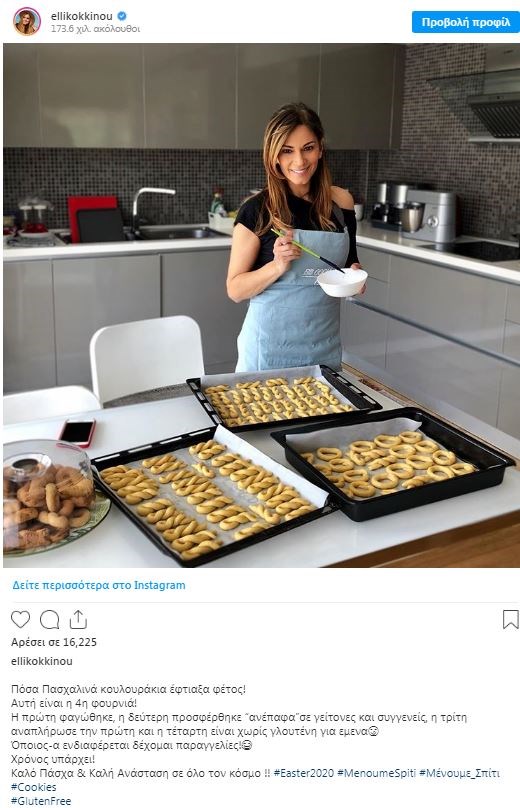Open the #Μένουμε_Σπίτι hashtag

coord(460,773)
